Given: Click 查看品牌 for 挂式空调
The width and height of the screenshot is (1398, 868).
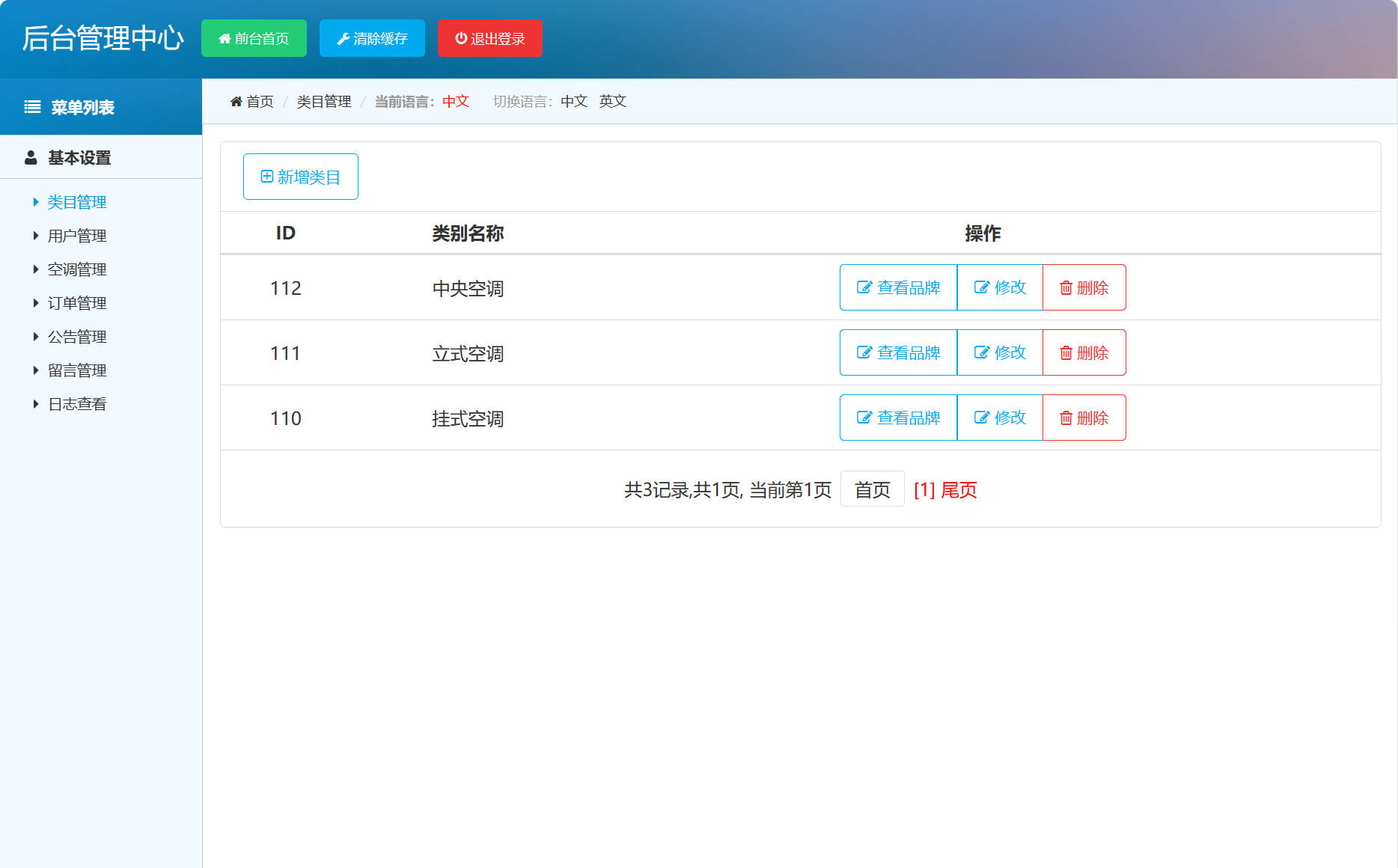Looking at the screenshot, I should [897, 418].
